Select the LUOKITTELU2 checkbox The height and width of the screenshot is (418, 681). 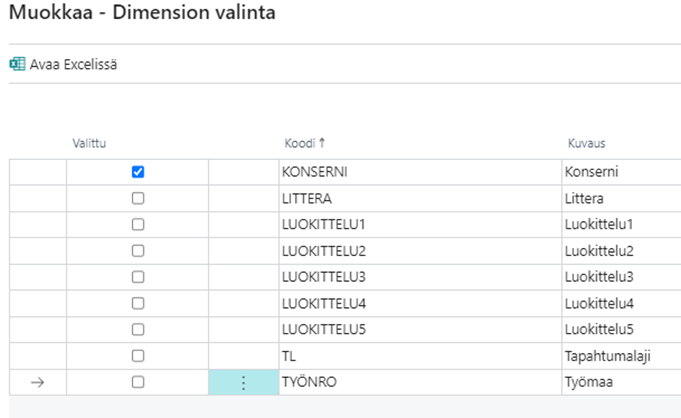click(138, 250)
